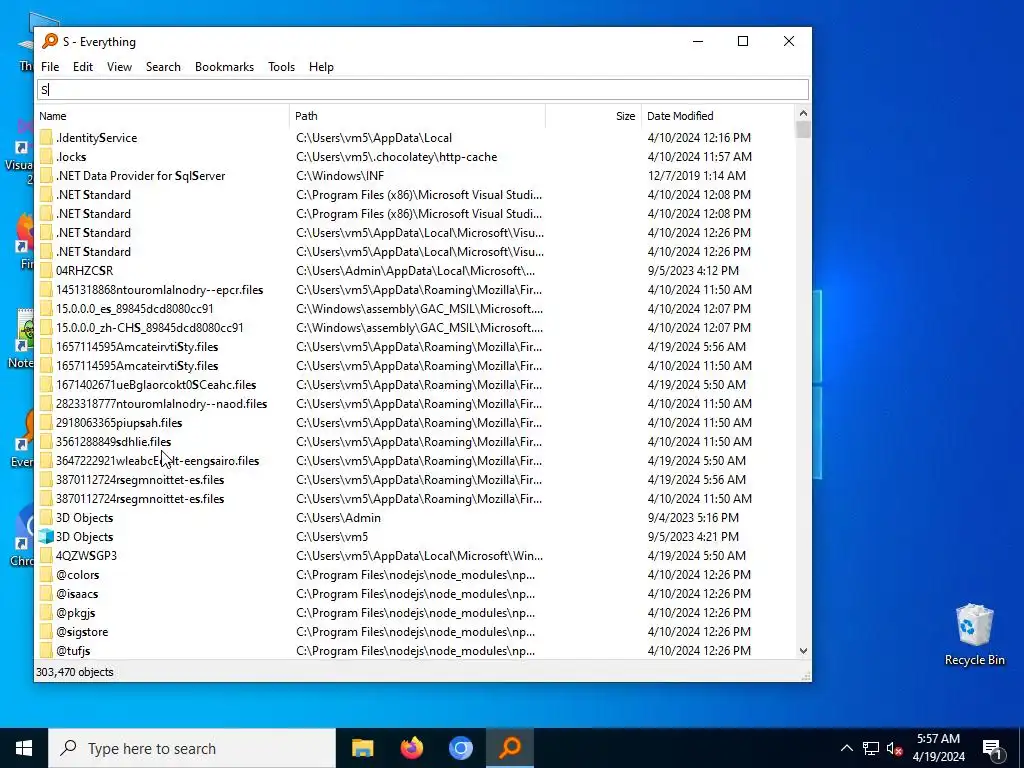
Task: Open the Search menu
Action: coord(163,67)
